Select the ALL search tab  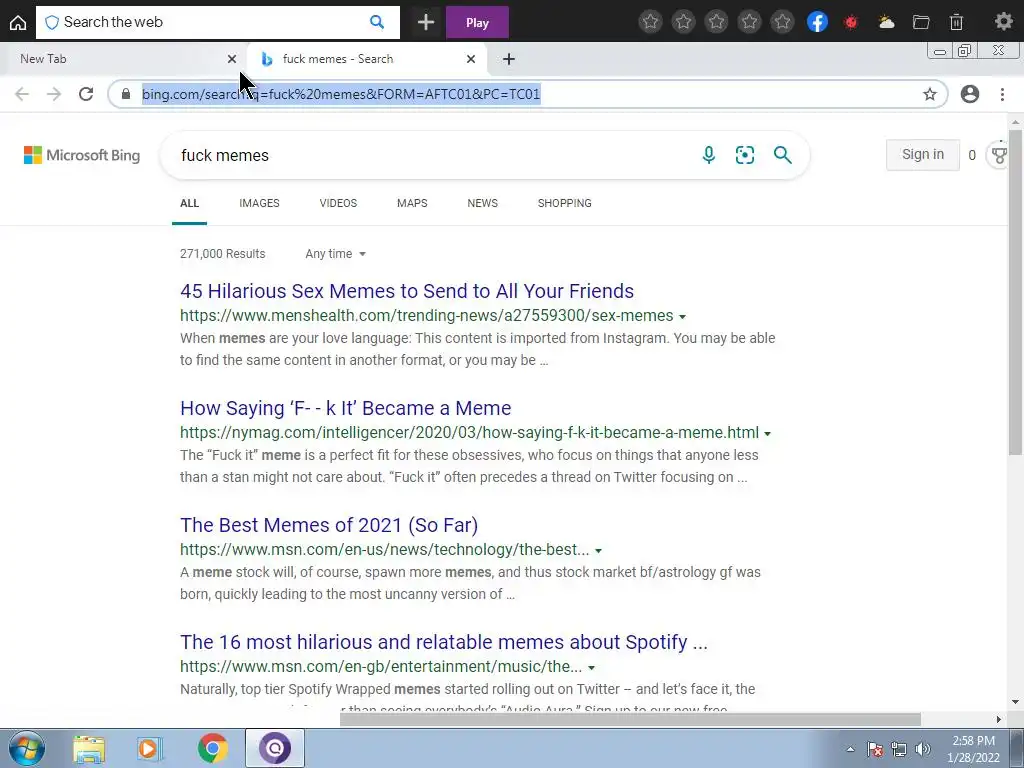click(x=189, y=203)
